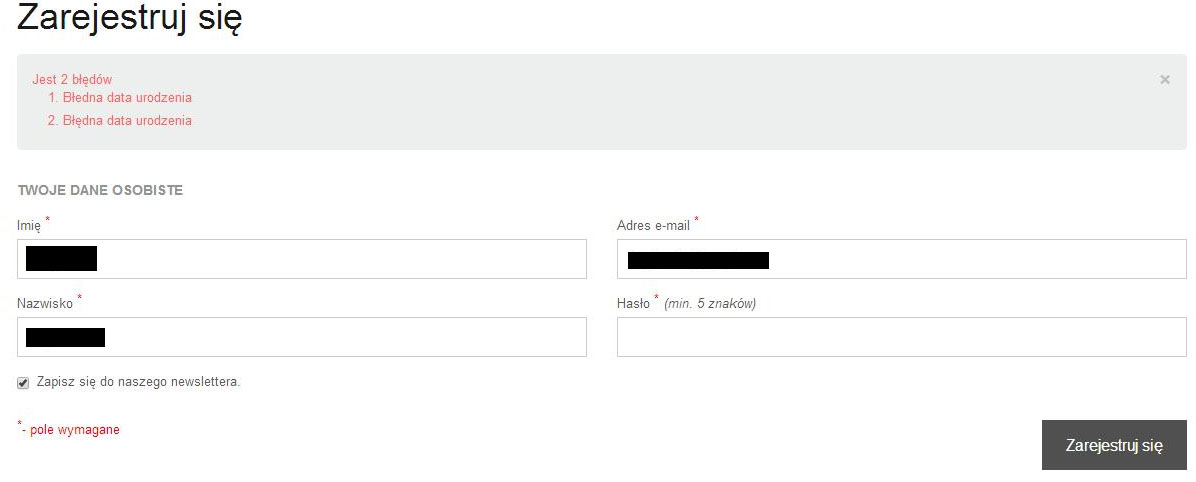Click the '(min. 5 znaków)' password hint
This screenshot has width=1196, height=482.
pos(710,304)
